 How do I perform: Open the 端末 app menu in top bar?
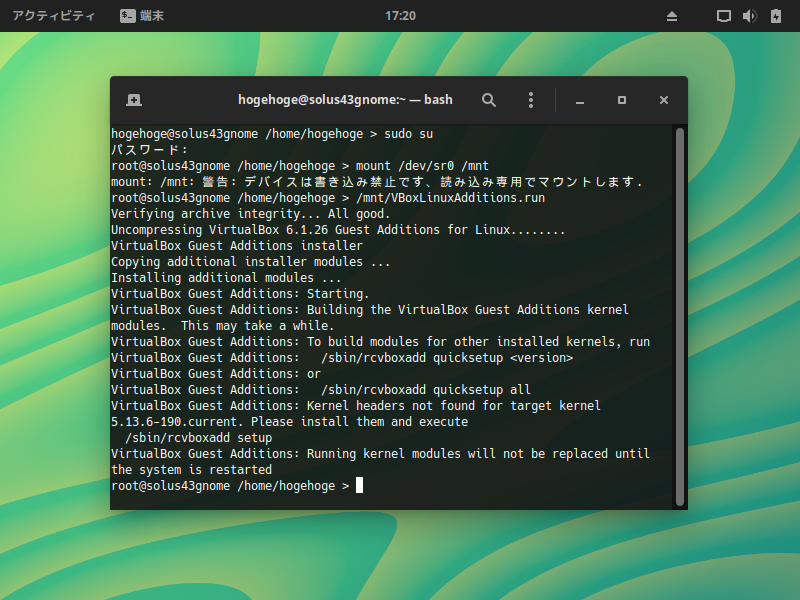[x=142, y=16]
